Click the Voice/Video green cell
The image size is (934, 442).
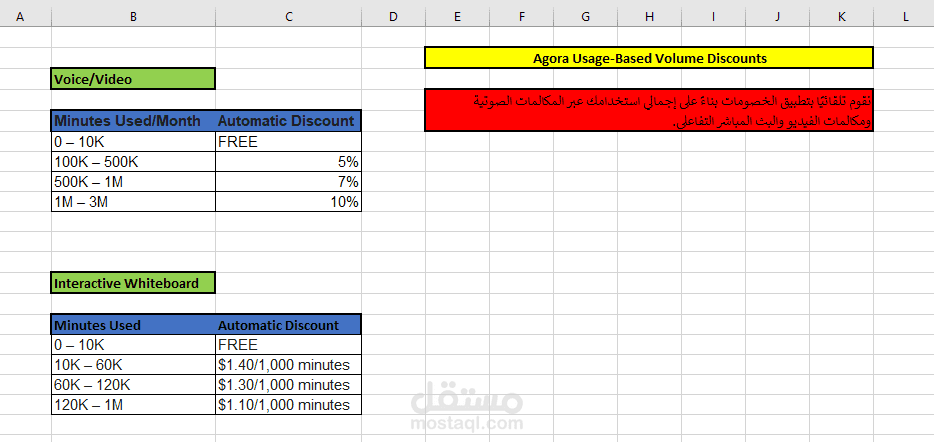pyautogui.click(x=133, y=79)
